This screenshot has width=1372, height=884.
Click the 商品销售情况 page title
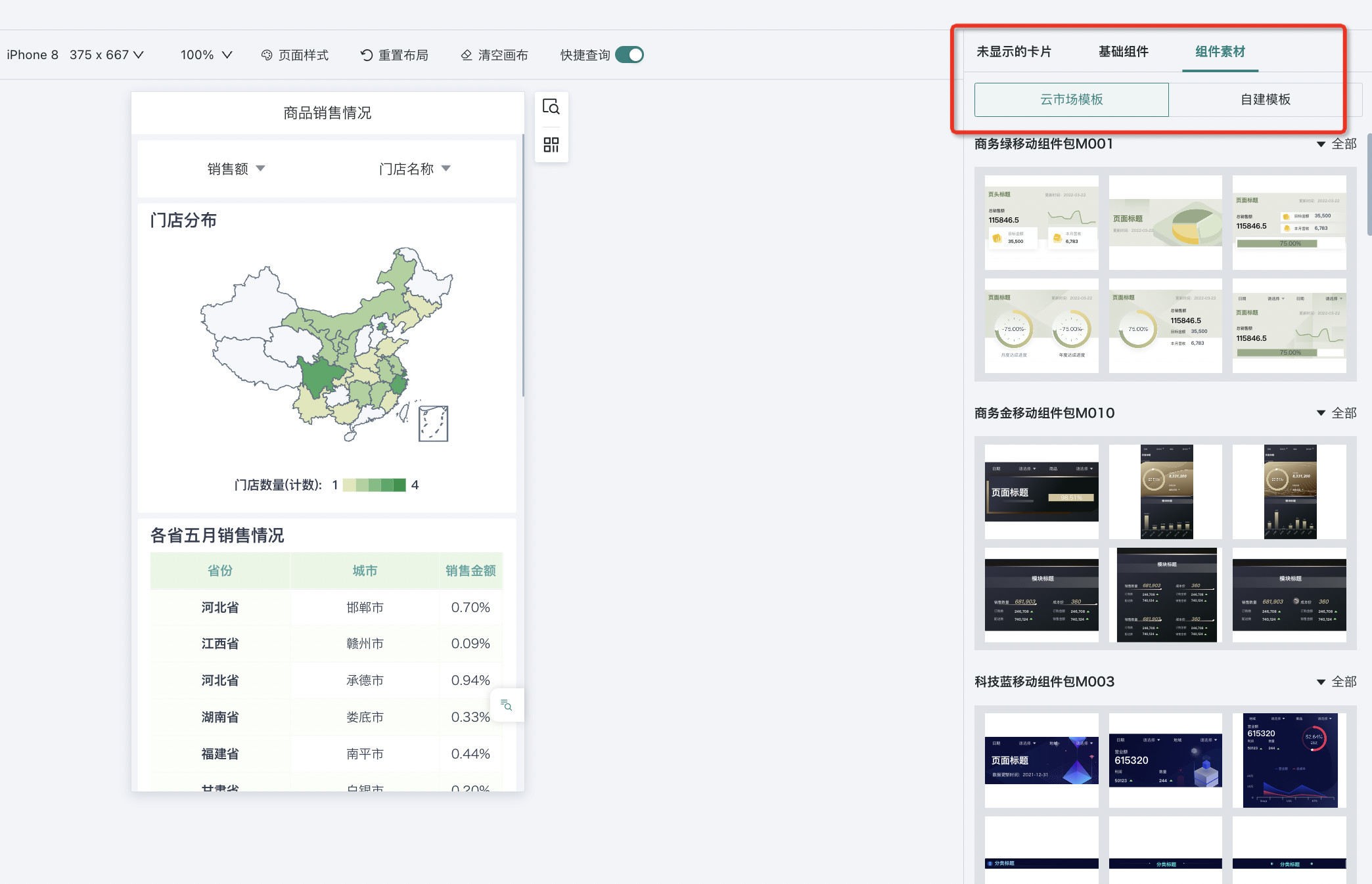(327, 113)
